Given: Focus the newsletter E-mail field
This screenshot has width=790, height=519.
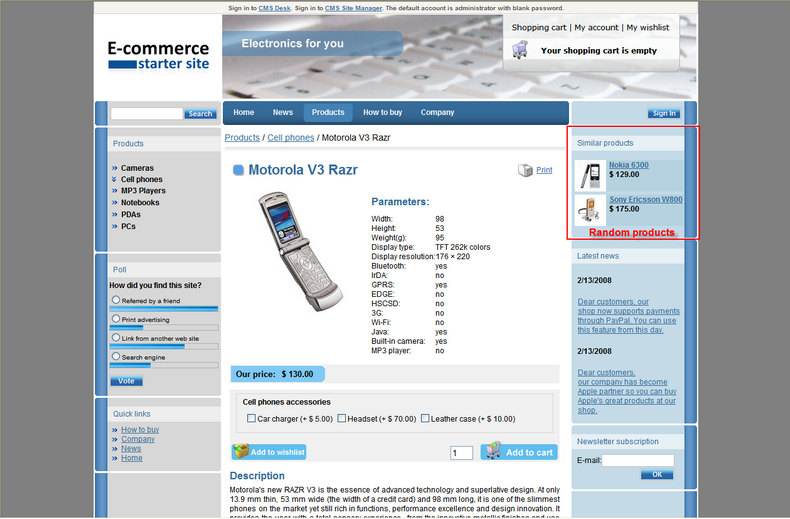Looking at the screenshot, I should pos(638,461).
